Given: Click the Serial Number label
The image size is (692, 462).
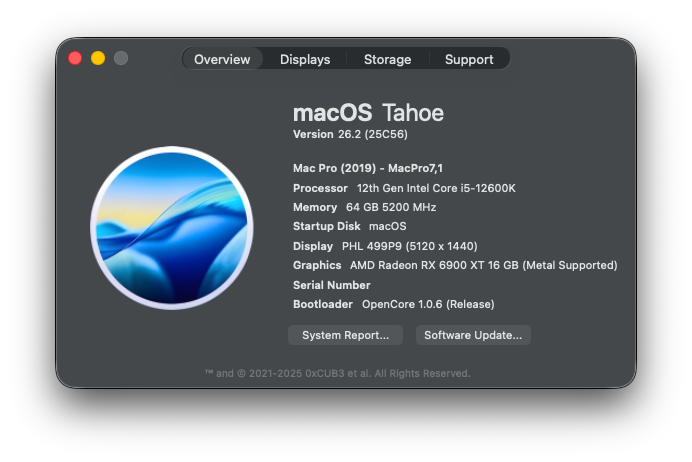Looking at the screenshot, I should [x=332, y=285].
